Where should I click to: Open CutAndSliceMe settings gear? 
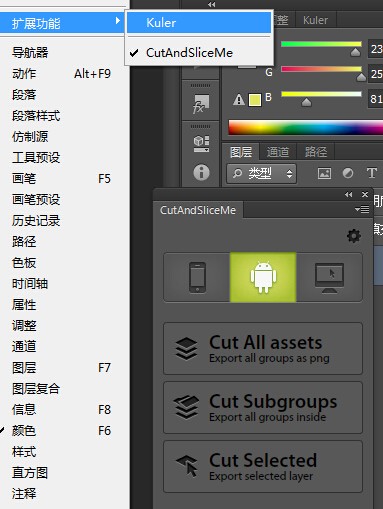tap(354, 236)
